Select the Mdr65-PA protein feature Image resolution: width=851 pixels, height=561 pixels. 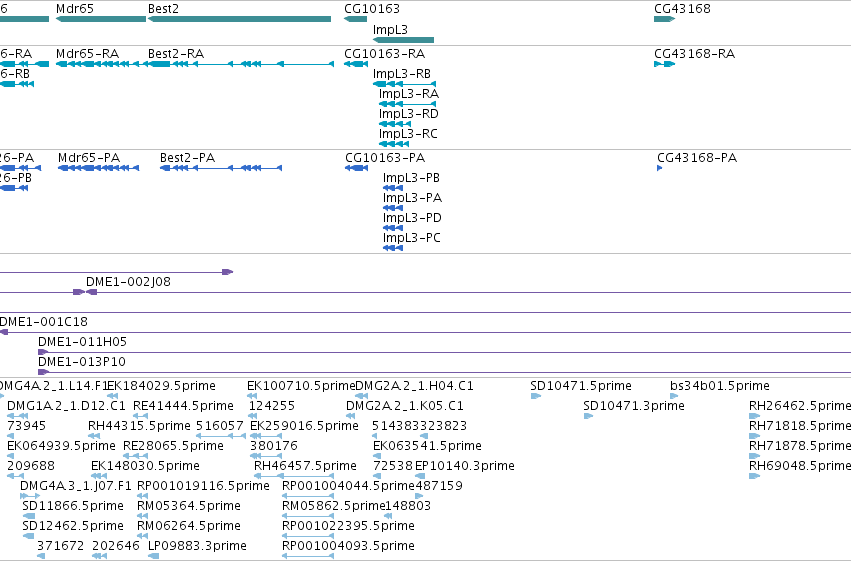coord(99,168)
